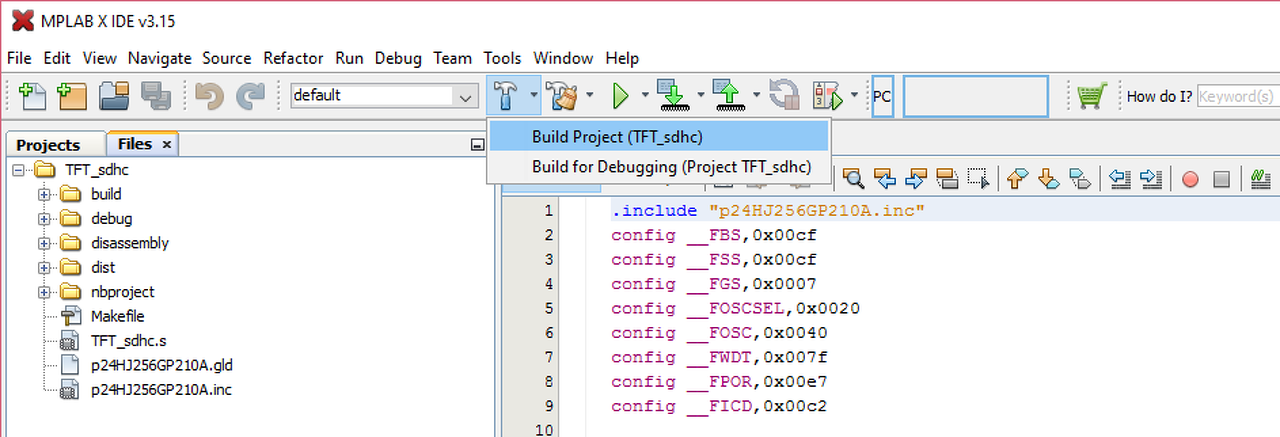Image resolution: width=1280 pixels, height=437 pixels.
Task: Start macro recording with red circle
Action: (x=1190, y=179)
